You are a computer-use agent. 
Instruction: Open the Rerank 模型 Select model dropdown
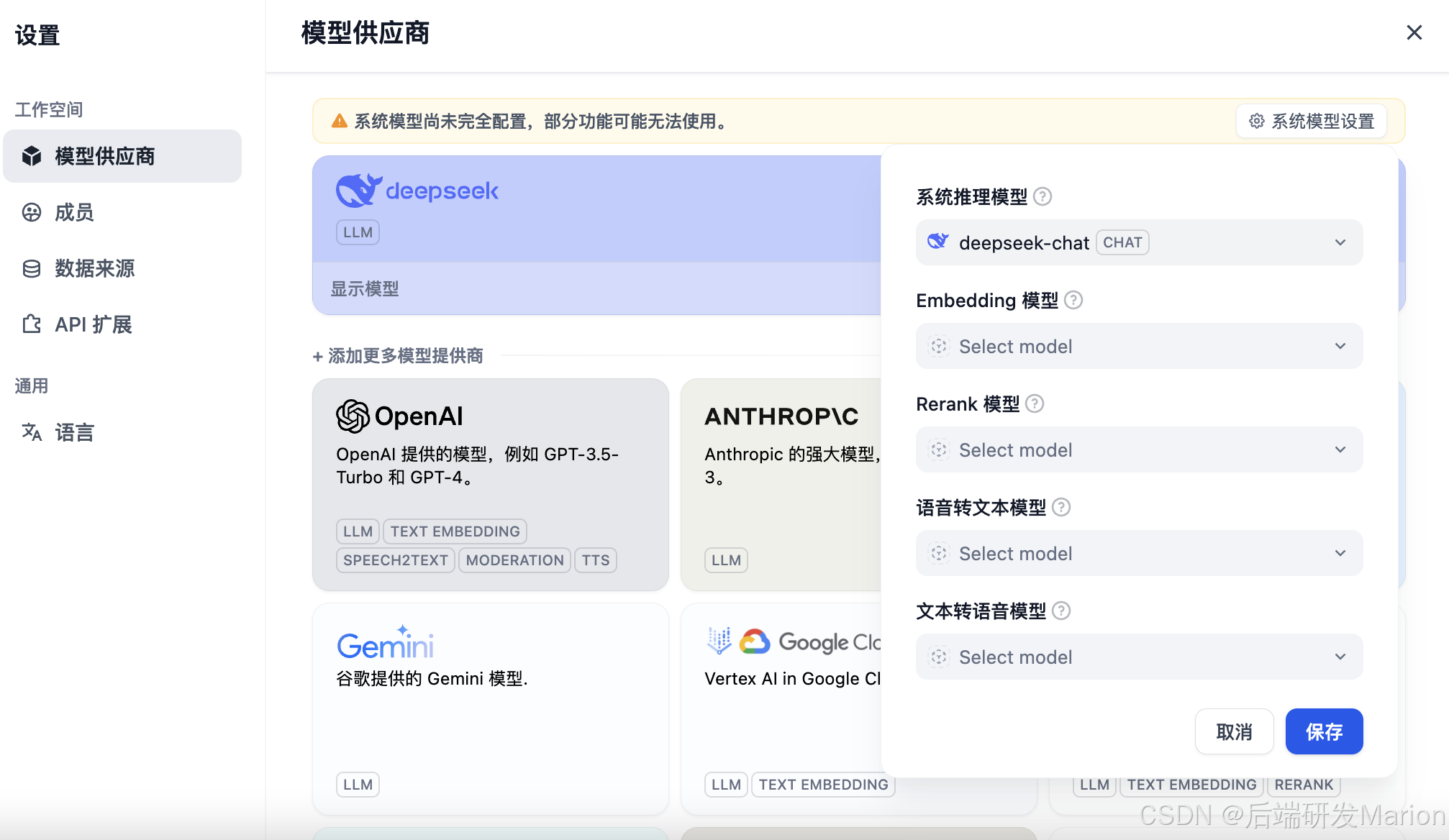point(1139,449)
